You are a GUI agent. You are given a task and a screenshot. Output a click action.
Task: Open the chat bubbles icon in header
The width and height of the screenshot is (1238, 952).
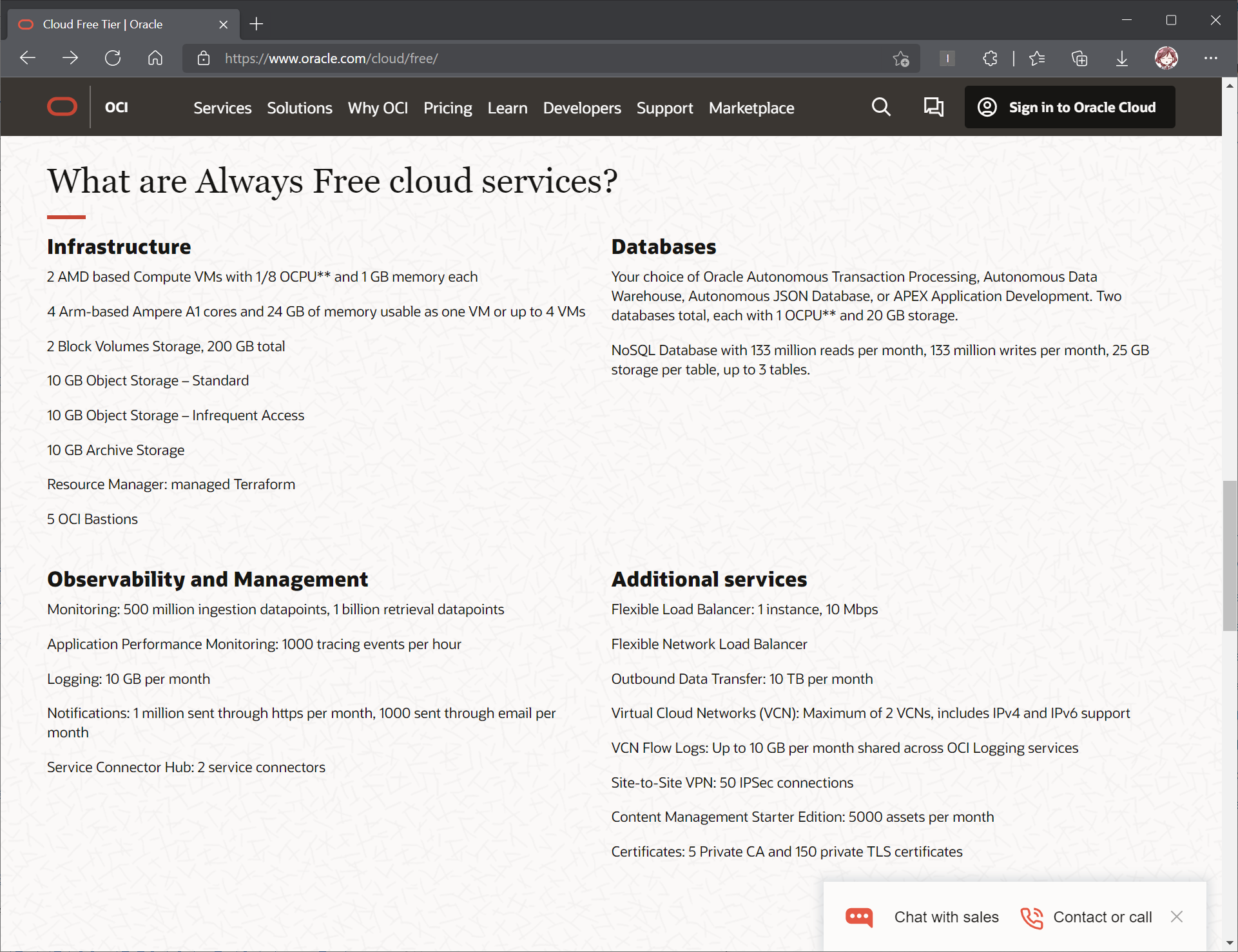(x=933, y=107)
